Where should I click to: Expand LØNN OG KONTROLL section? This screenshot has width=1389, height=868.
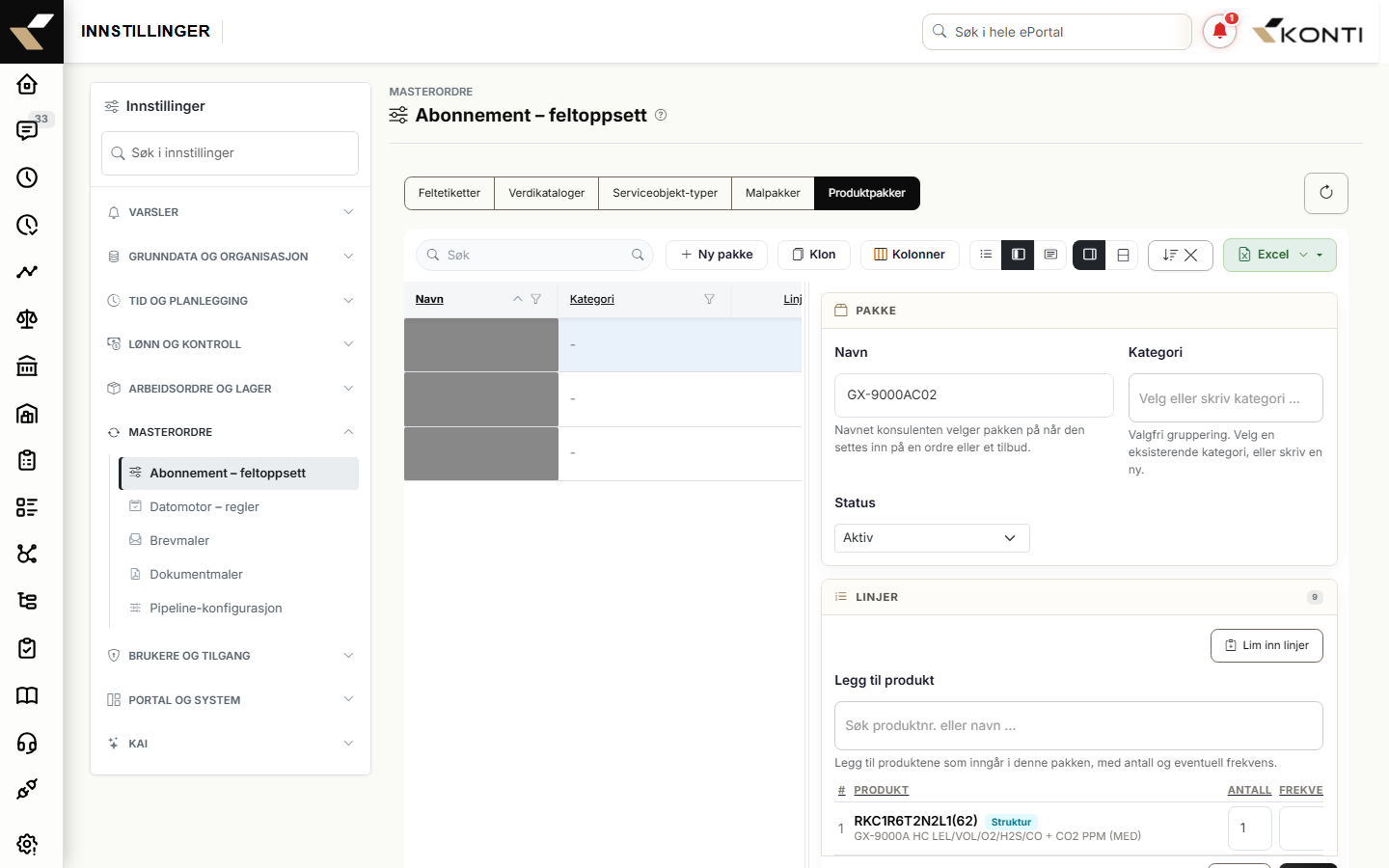point(231,344)
